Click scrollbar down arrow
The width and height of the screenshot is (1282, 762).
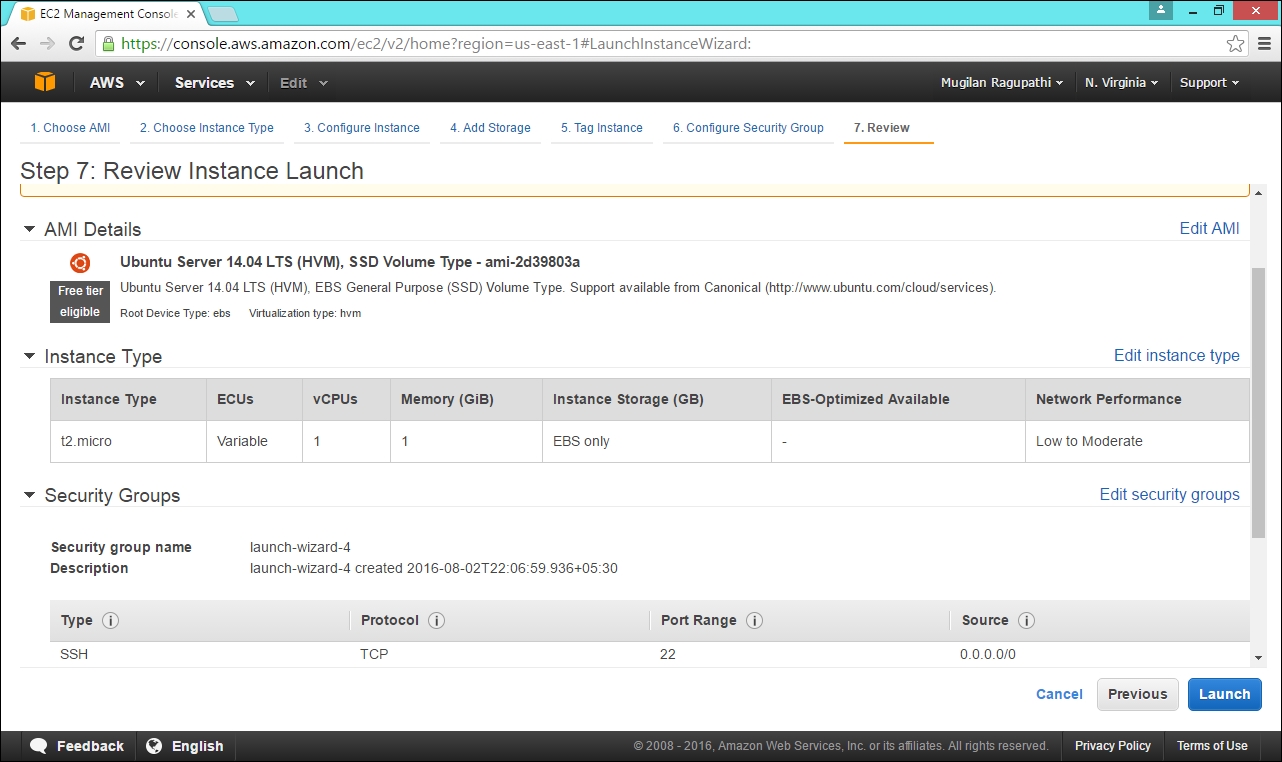click(x=1258, y=657)
